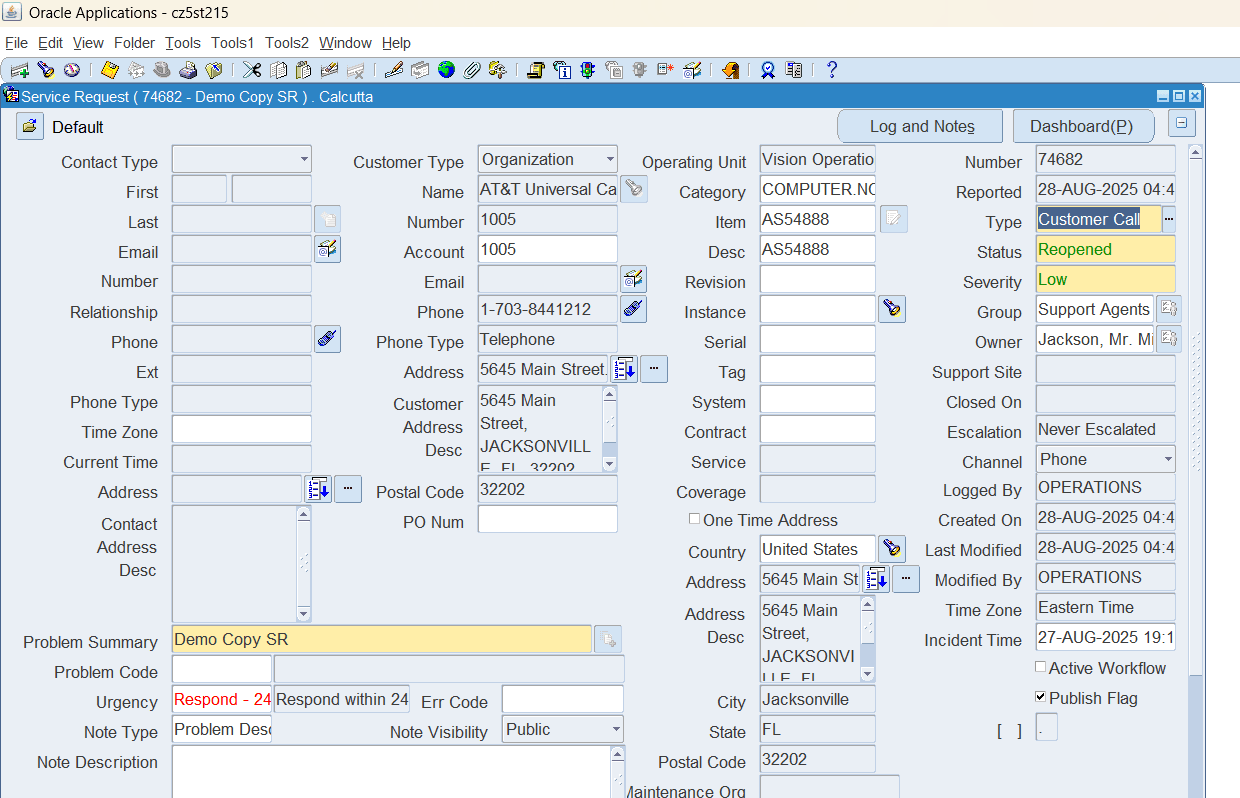
Task: Open the Tools1 menu
Action: (232, 43)
